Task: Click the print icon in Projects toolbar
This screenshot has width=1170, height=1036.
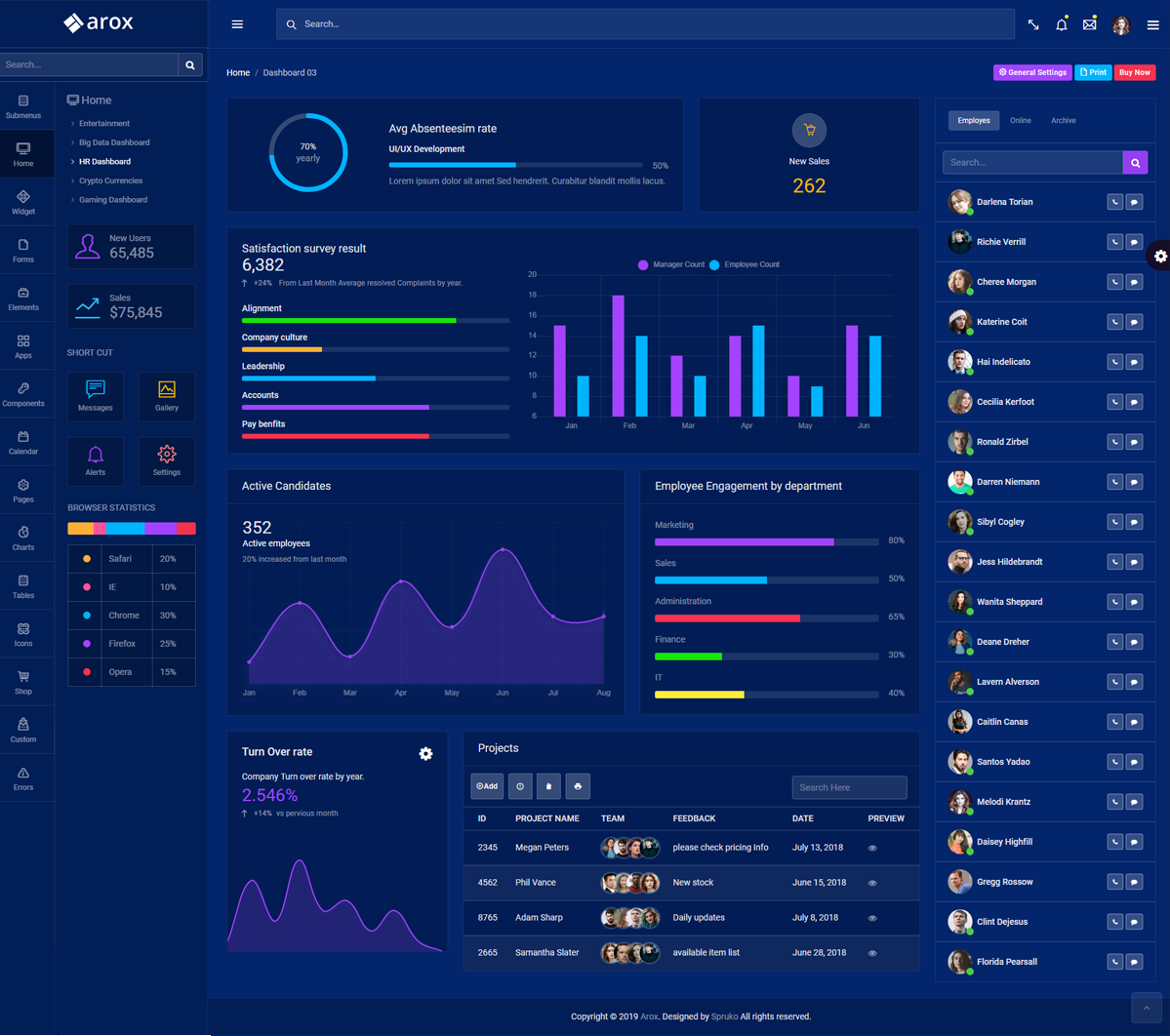Action: tap(578, 786)
